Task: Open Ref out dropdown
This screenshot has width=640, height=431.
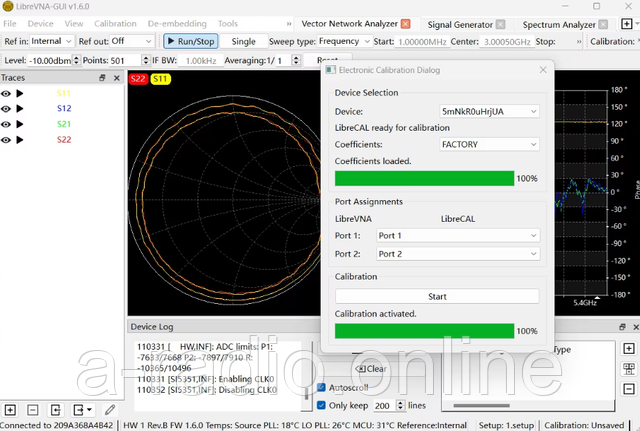Action: pyautogui.click(x=131, y=41)
